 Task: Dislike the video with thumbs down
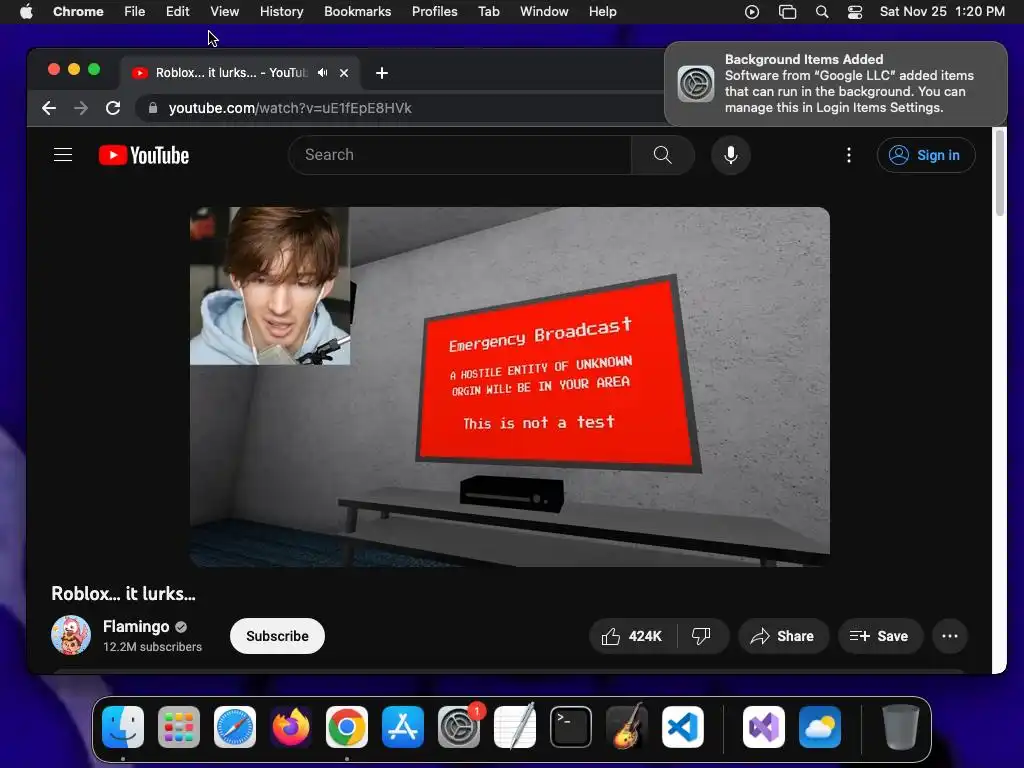701,636
